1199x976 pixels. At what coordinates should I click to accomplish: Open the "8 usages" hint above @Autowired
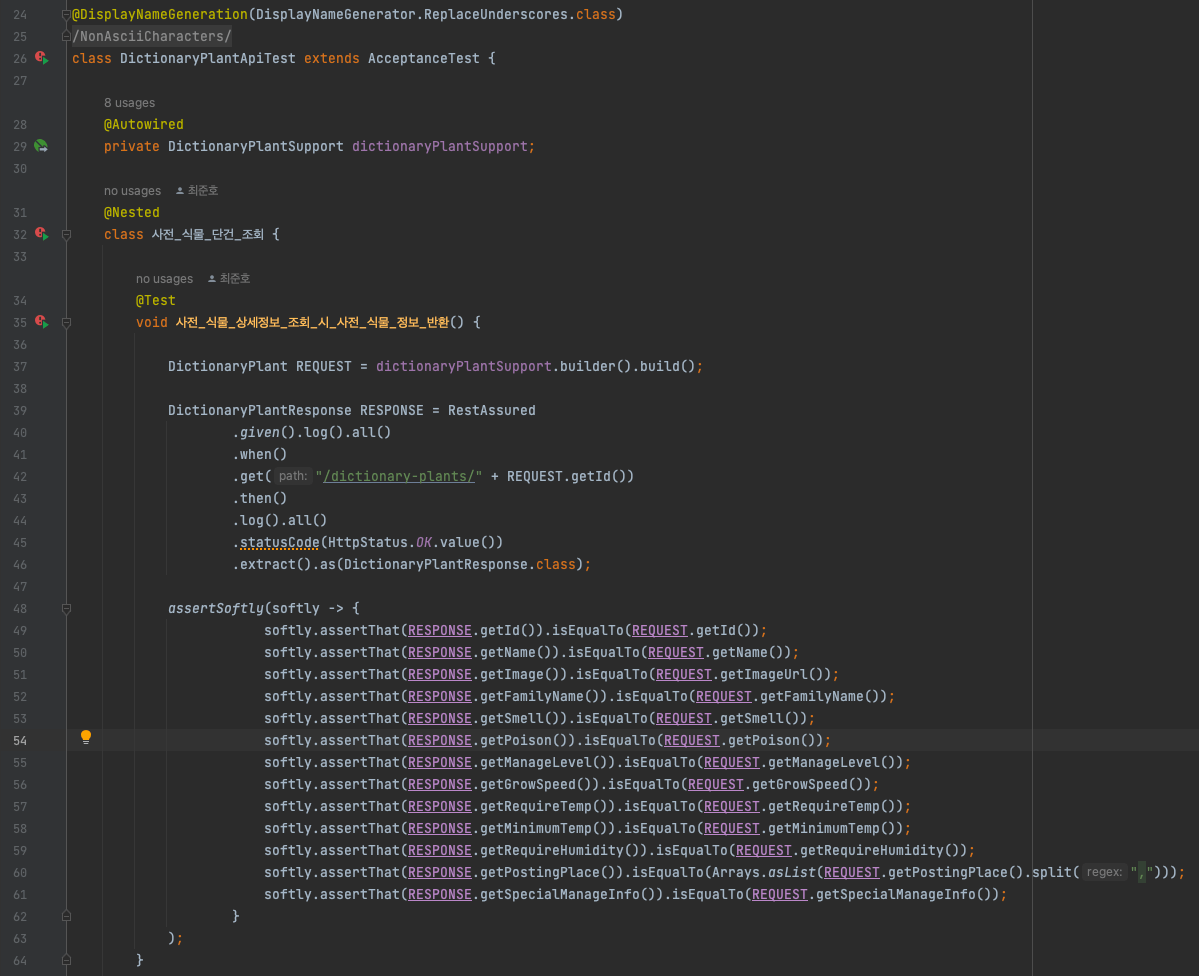click(x=129, y=103)
